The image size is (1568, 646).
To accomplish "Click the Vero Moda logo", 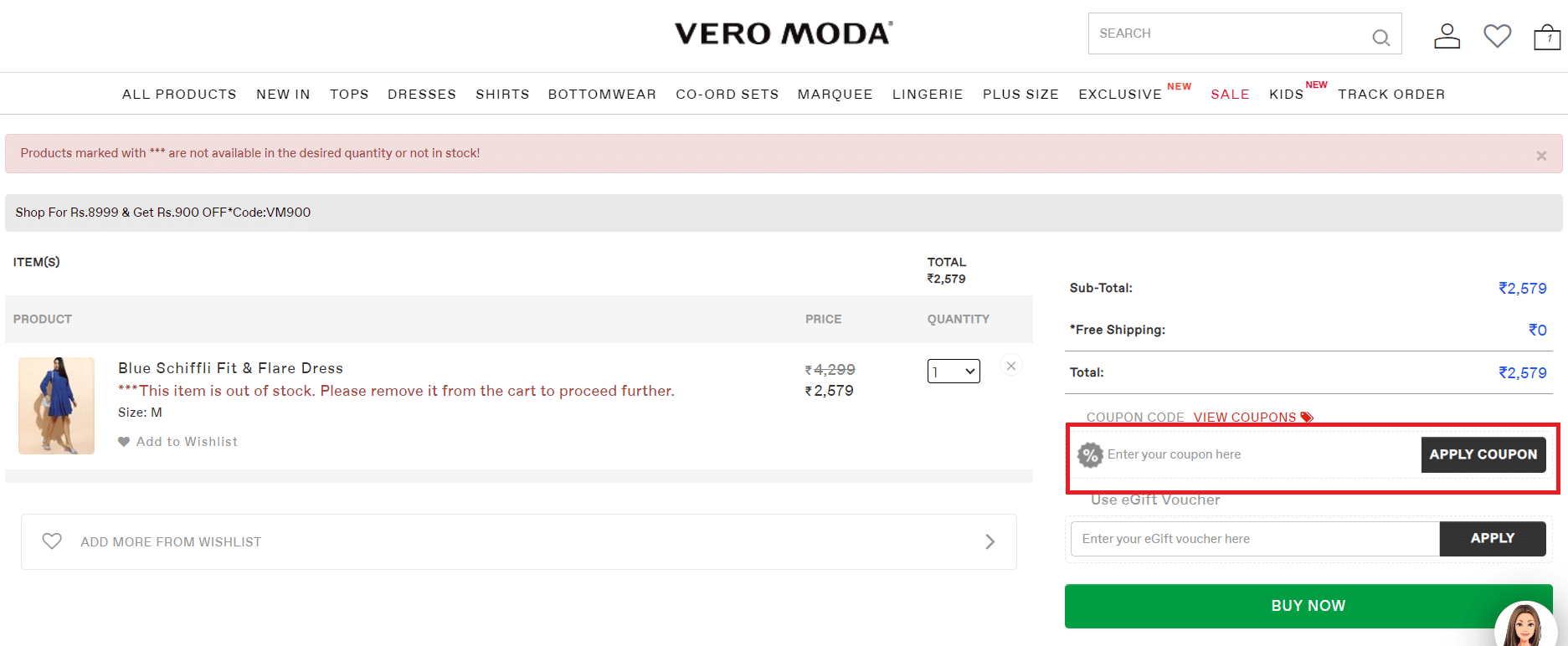I will point(784,33).
